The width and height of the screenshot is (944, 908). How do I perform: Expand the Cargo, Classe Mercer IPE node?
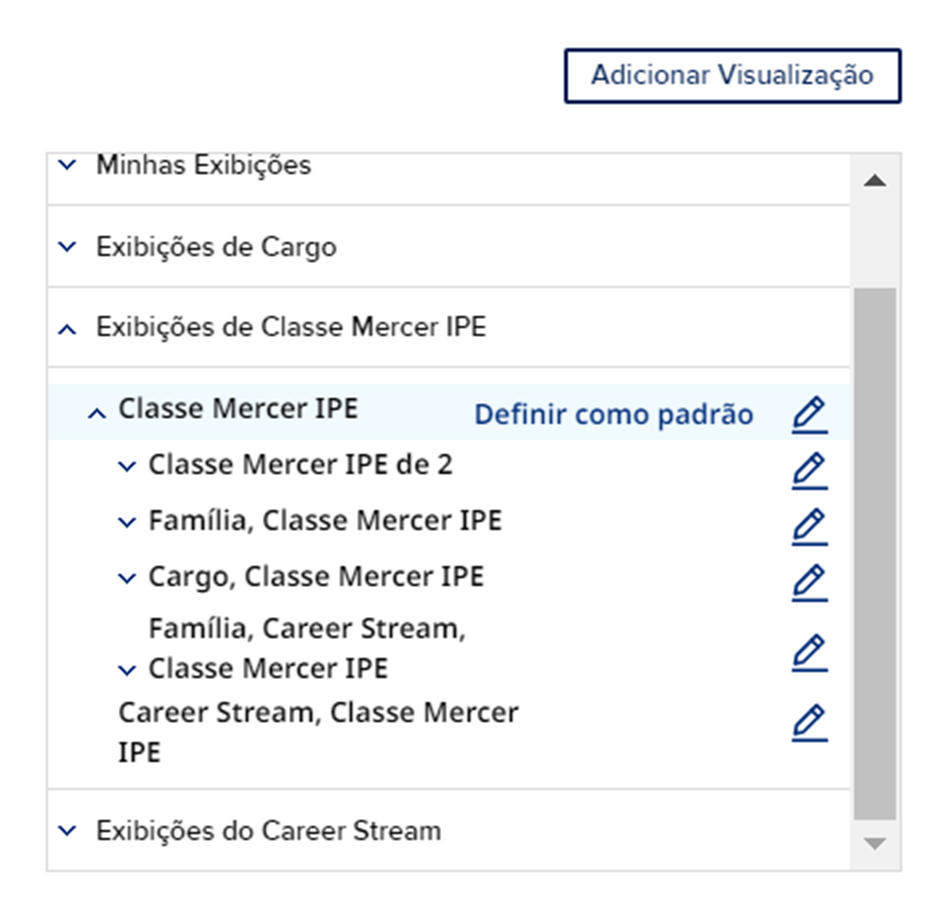(127, 578)
